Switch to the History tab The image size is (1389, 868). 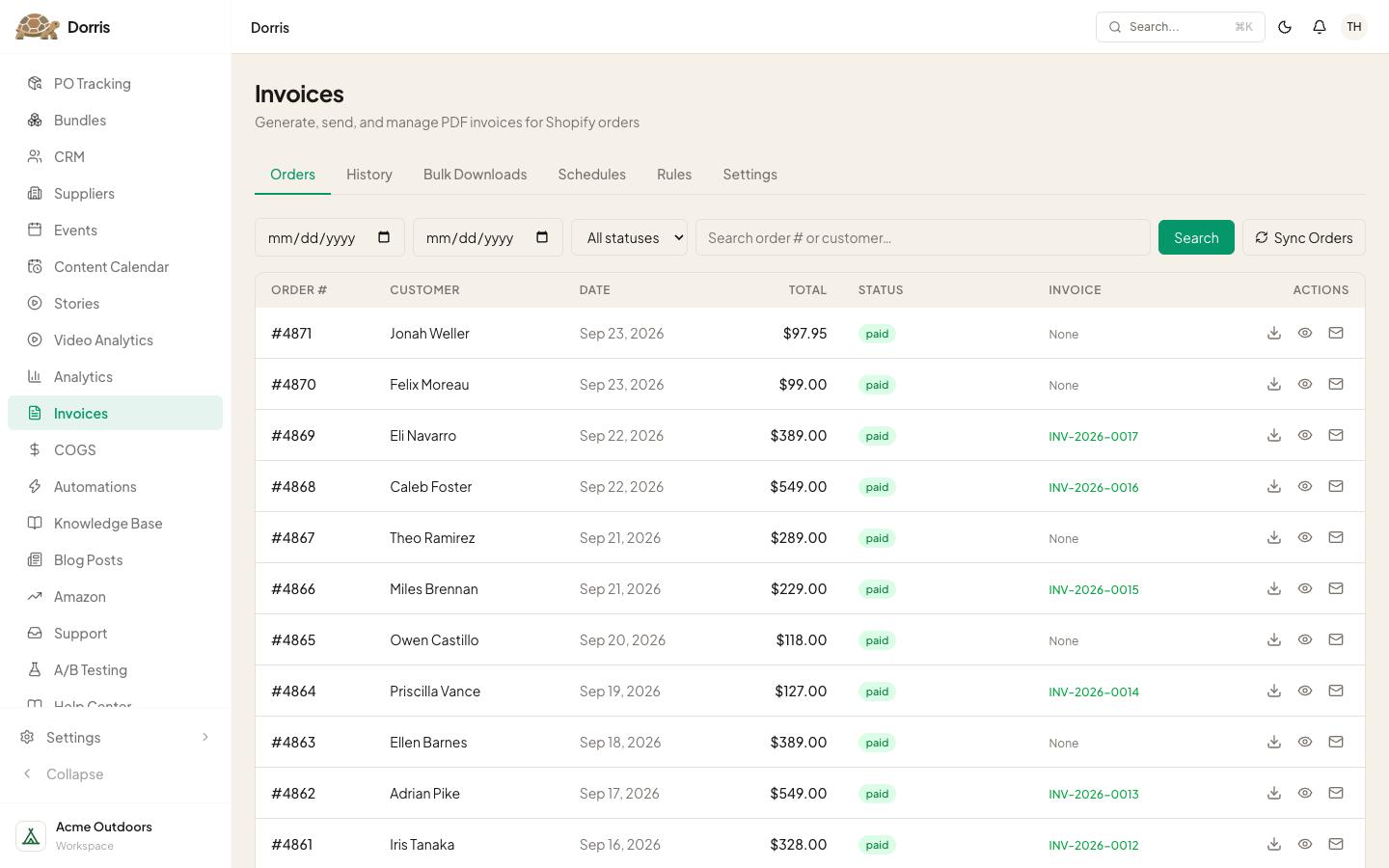tap(369, 174)
